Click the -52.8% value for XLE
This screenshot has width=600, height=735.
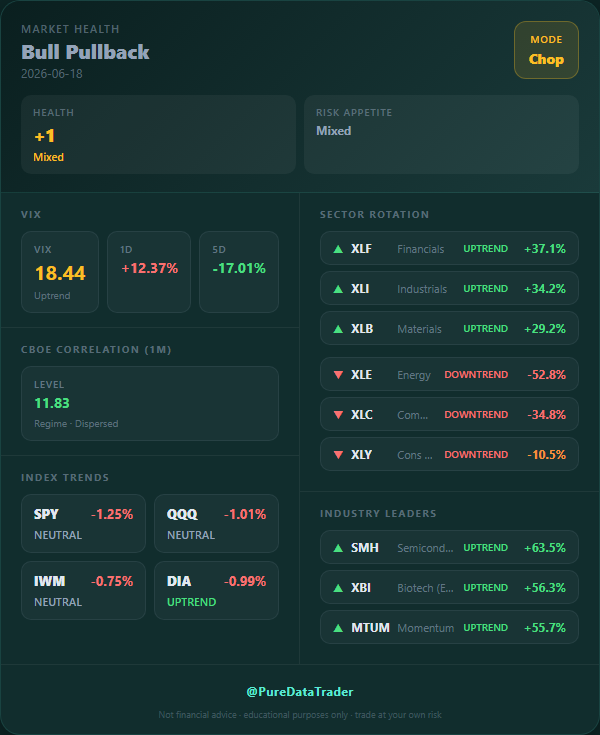tap(547, 375)
